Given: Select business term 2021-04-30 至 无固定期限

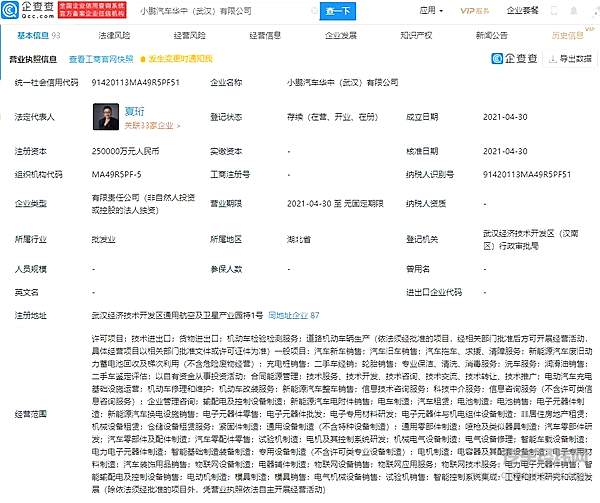Looking at the screenshot, I should tap(335, 203).
